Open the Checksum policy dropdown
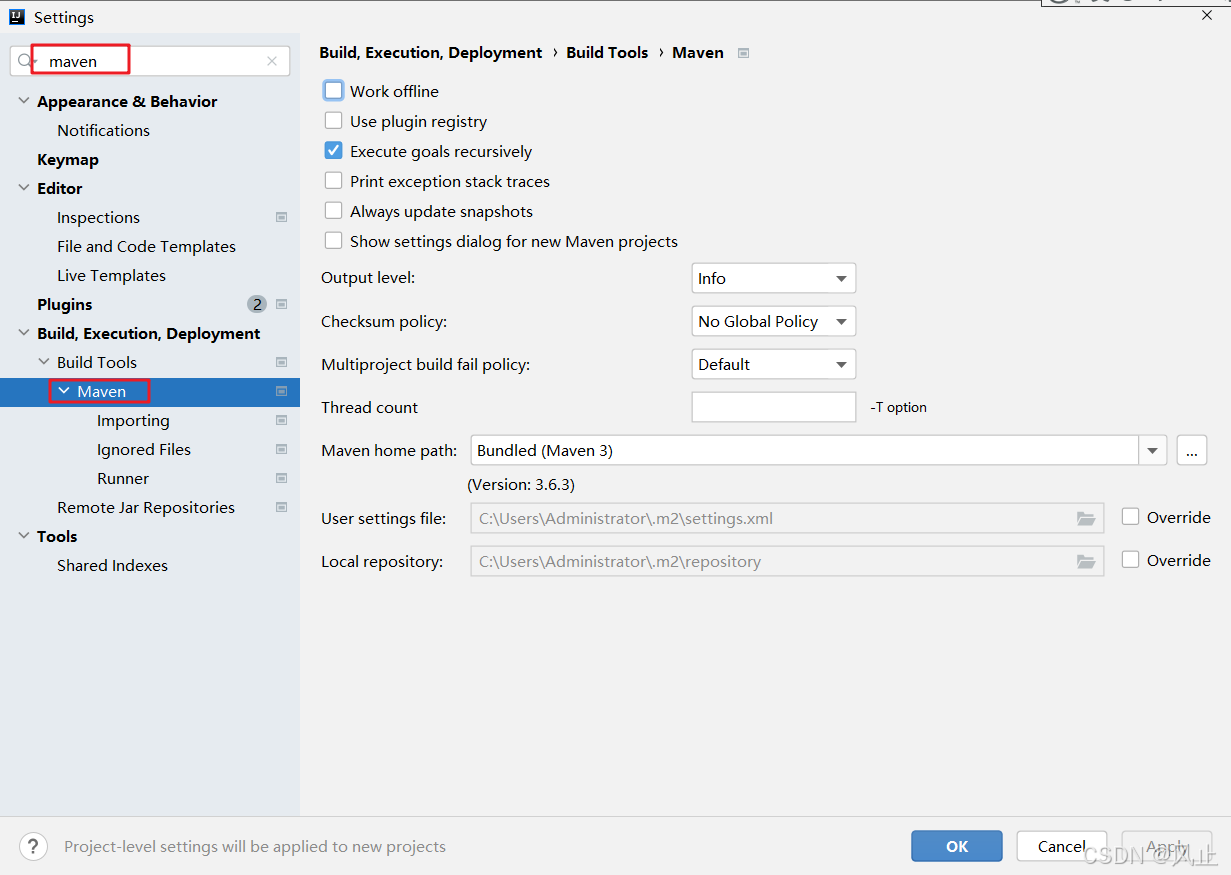This screenshot has width=1231, height=875. pos(773,321)
